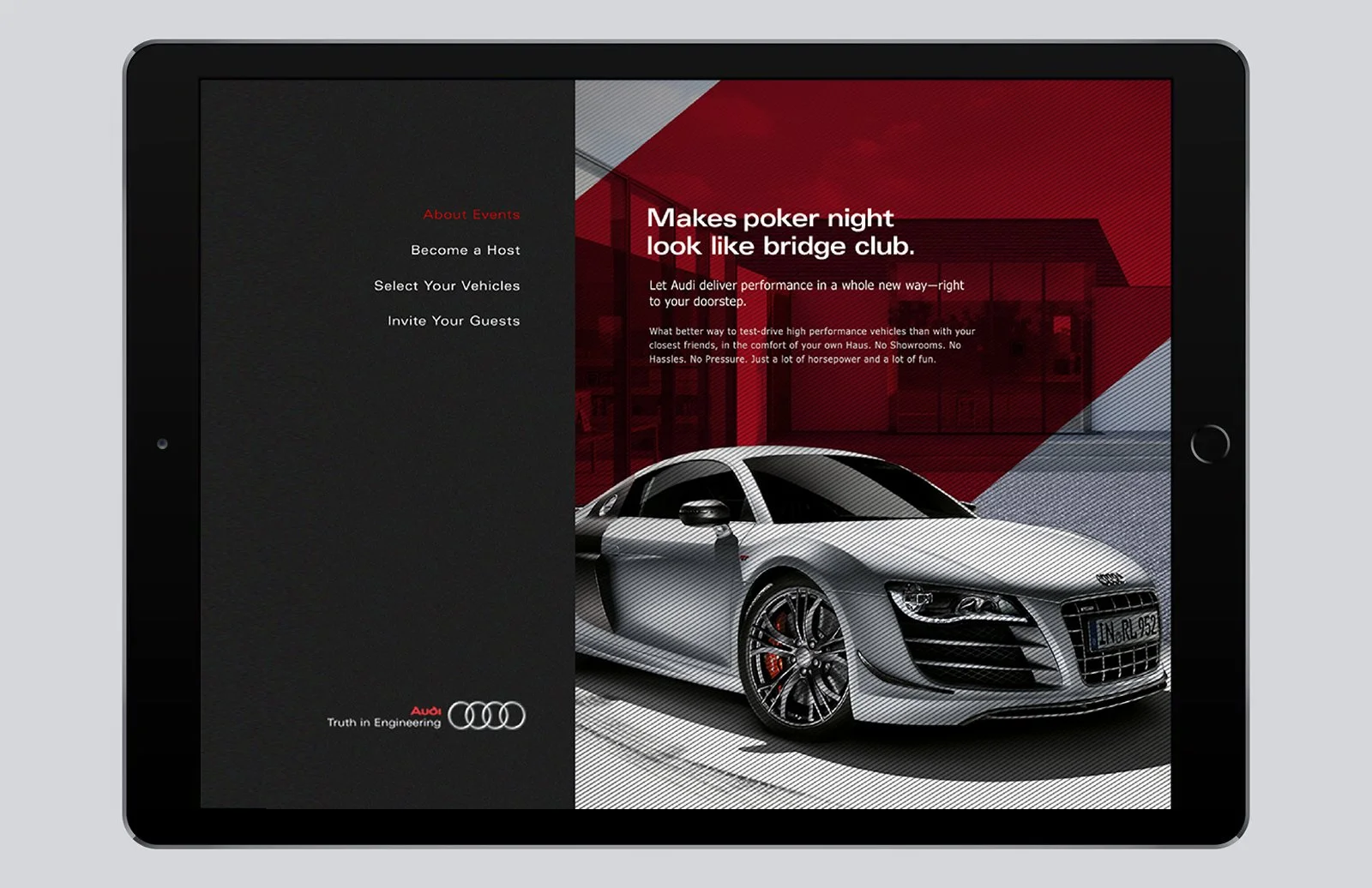Go to Select Your Vehicles
Viewport: 1372px width, 888px height.
coord(447,285)
